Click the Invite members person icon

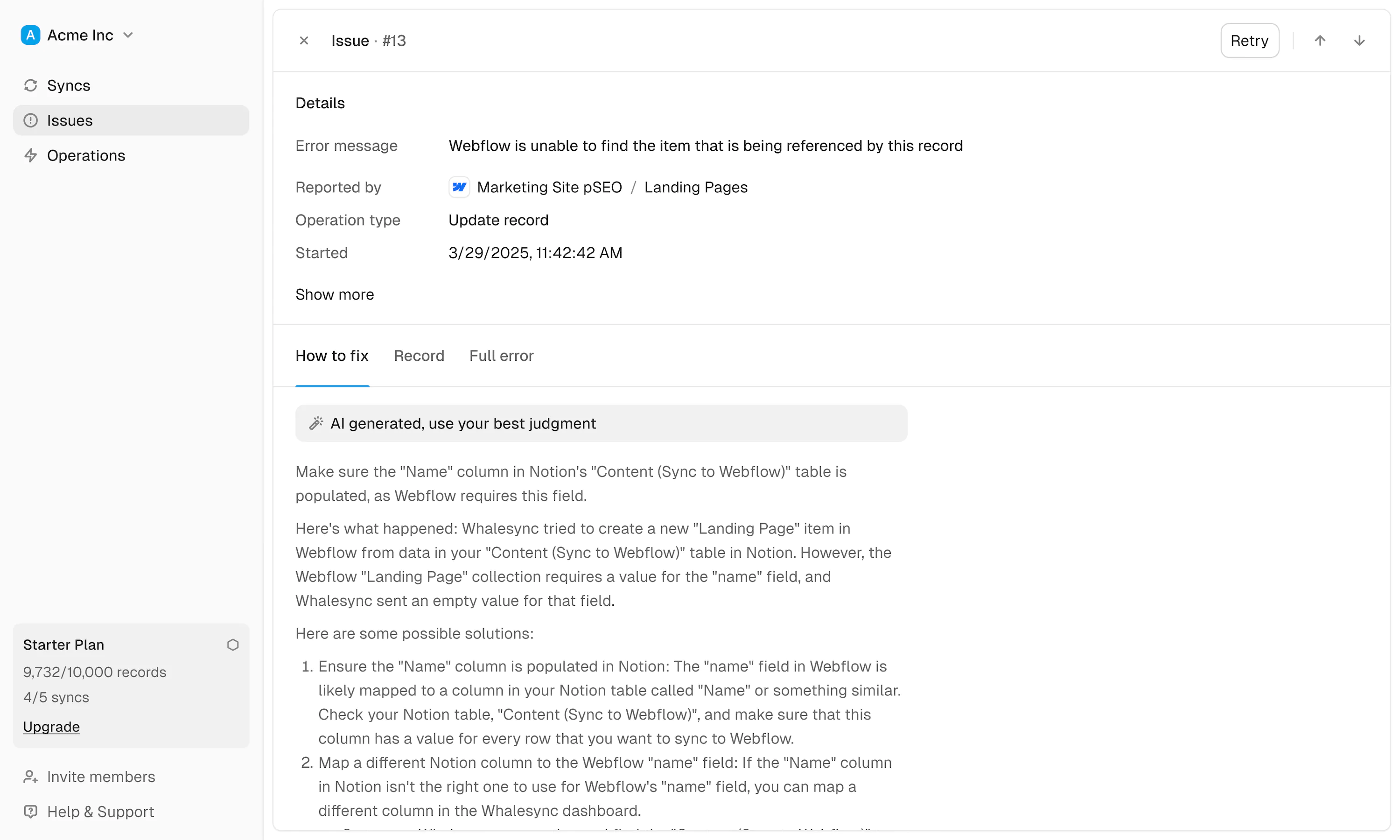click(30, 777)
